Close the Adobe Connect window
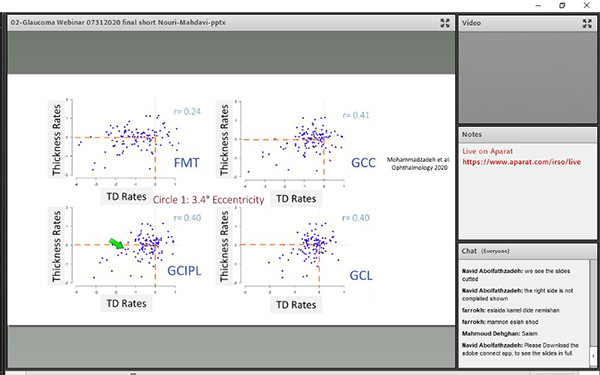 586,5
